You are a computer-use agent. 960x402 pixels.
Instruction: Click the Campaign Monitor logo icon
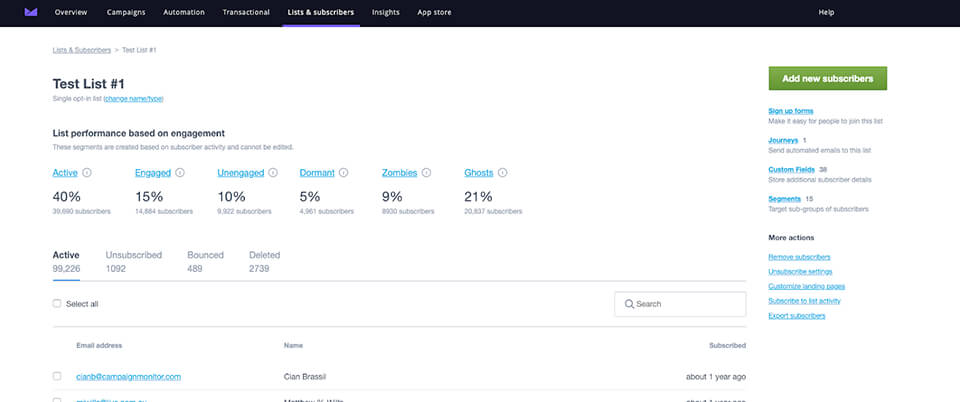[31, 12]
